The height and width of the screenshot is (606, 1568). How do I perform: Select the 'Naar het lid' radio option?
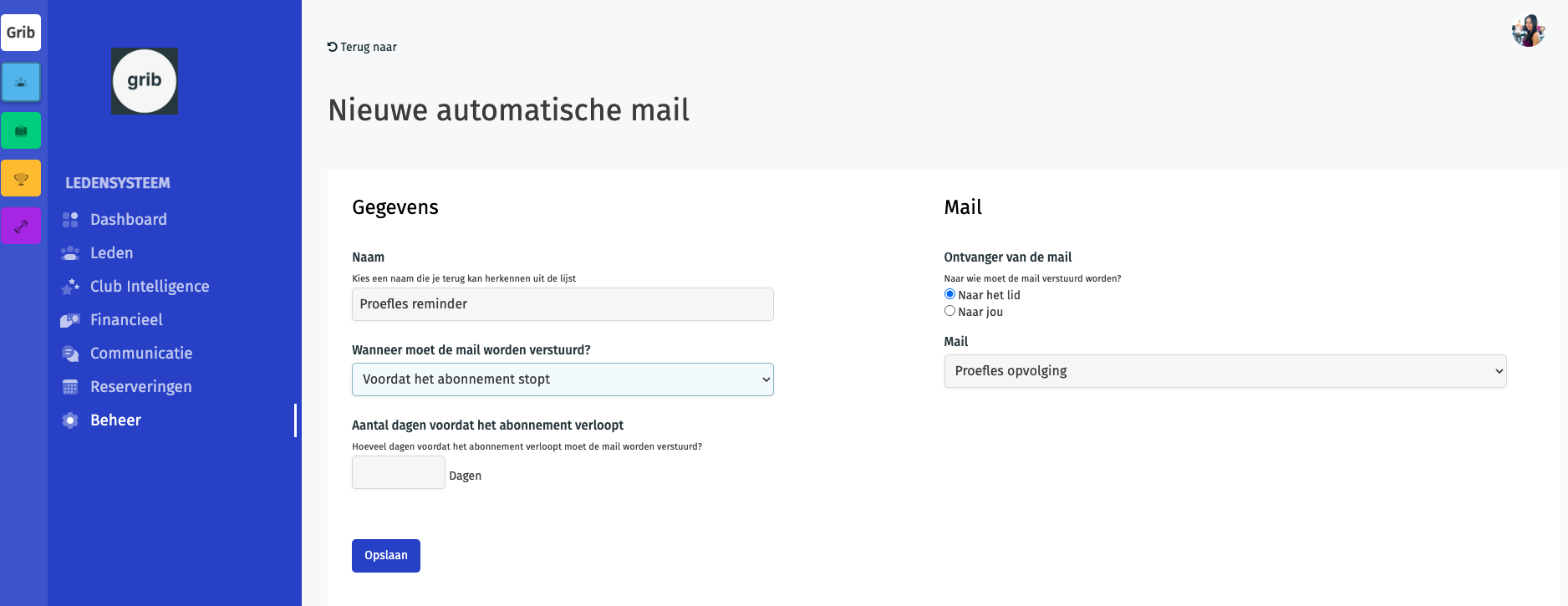(949, 294)
